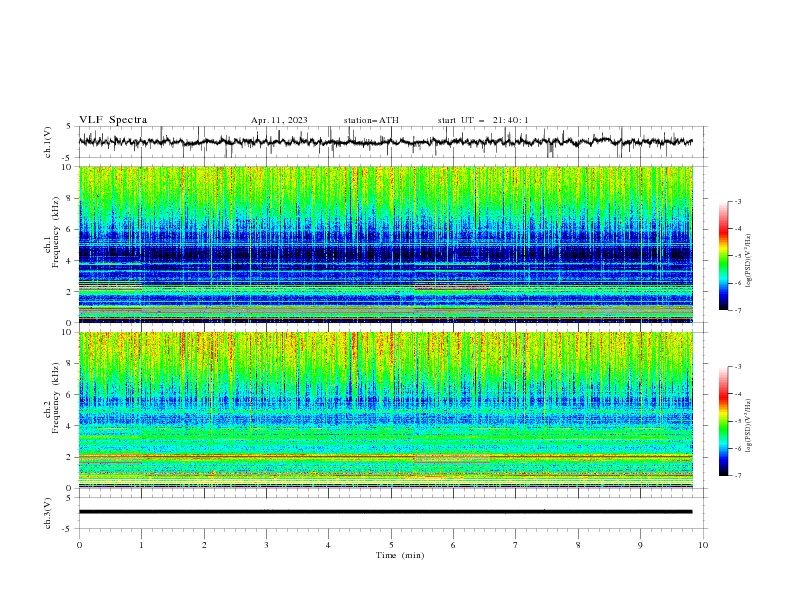Click the "start UT = 21:40: 1" text
Screen dimensions: 792x612
tap(483, 120)
